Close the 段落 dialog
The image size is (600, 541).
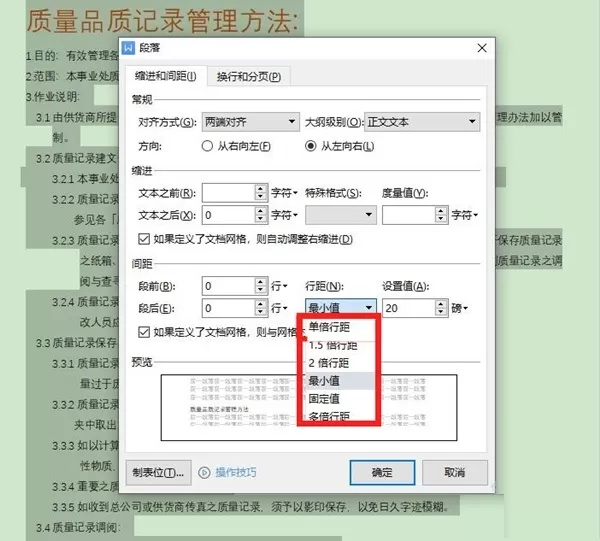point(482,48)
